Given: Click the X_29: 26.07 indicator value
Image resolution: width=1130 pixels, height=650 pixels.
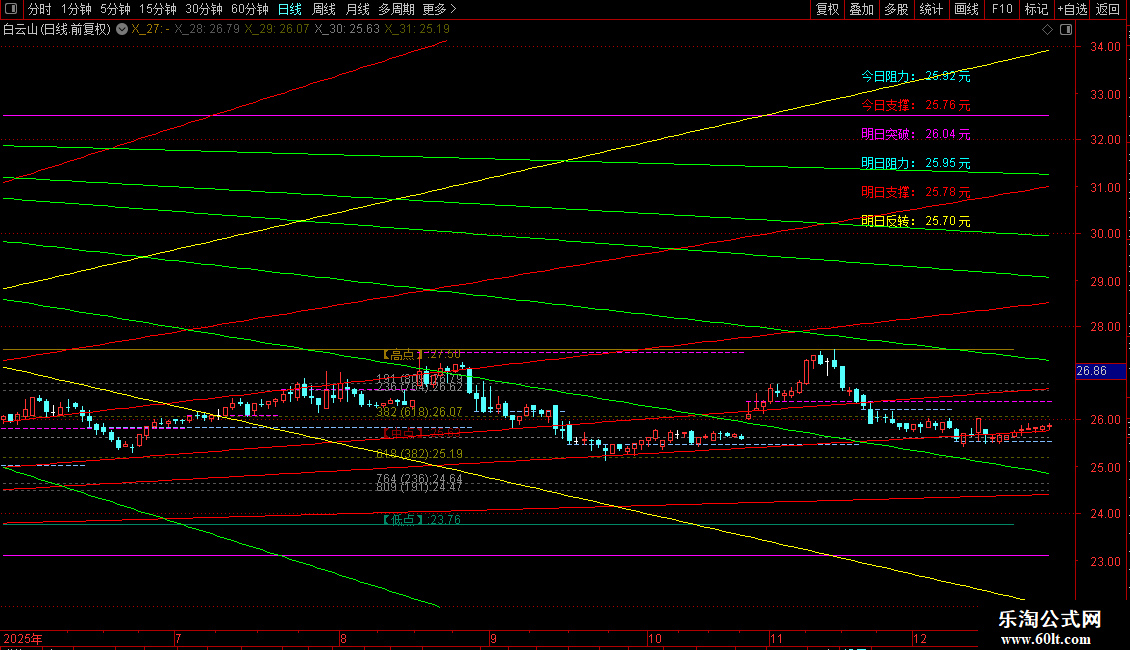Looking at the screenshot, I should (x=277, y=29).
